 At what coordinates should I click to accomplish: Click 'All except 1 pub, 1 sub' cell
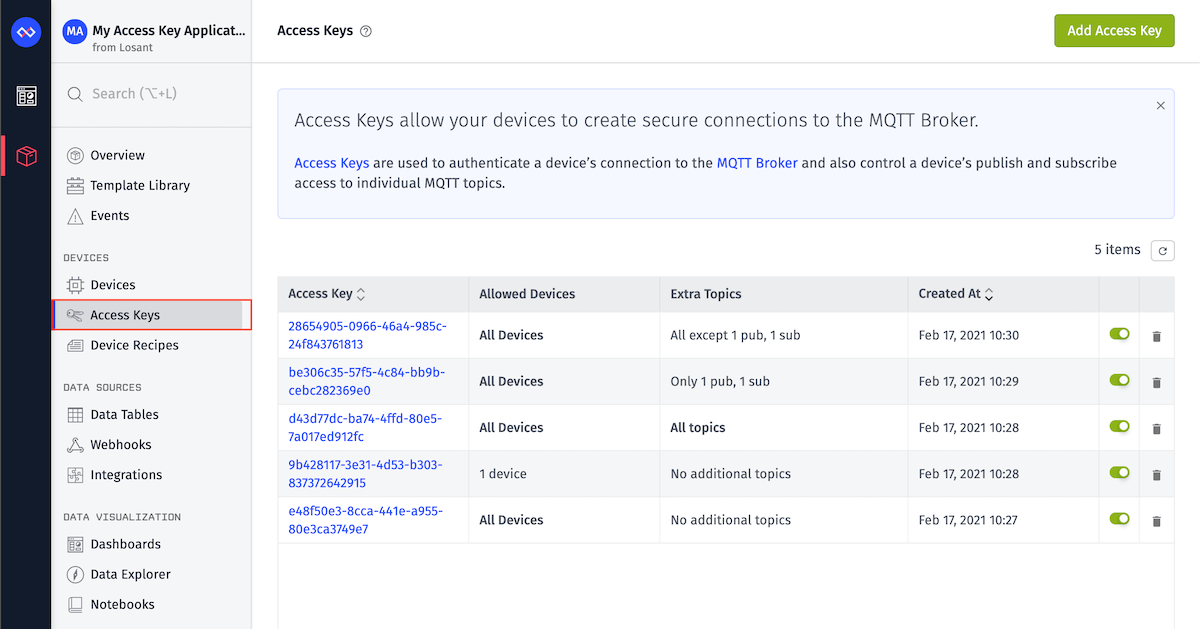pos(735,335)
